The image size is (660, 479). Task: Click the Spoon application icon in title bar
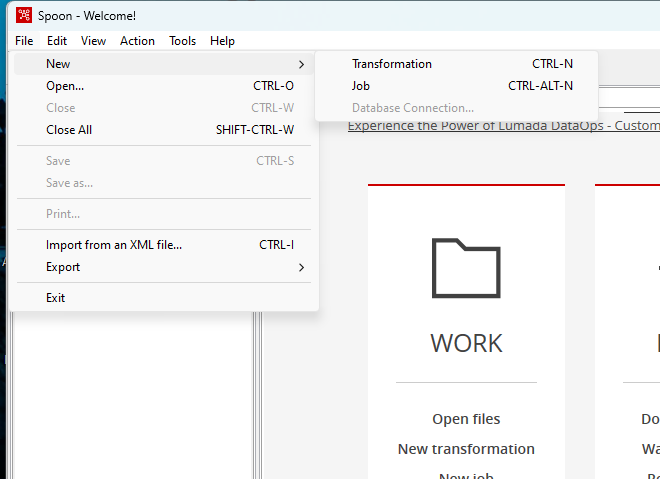pyautogui.click(x=23, y=16)
